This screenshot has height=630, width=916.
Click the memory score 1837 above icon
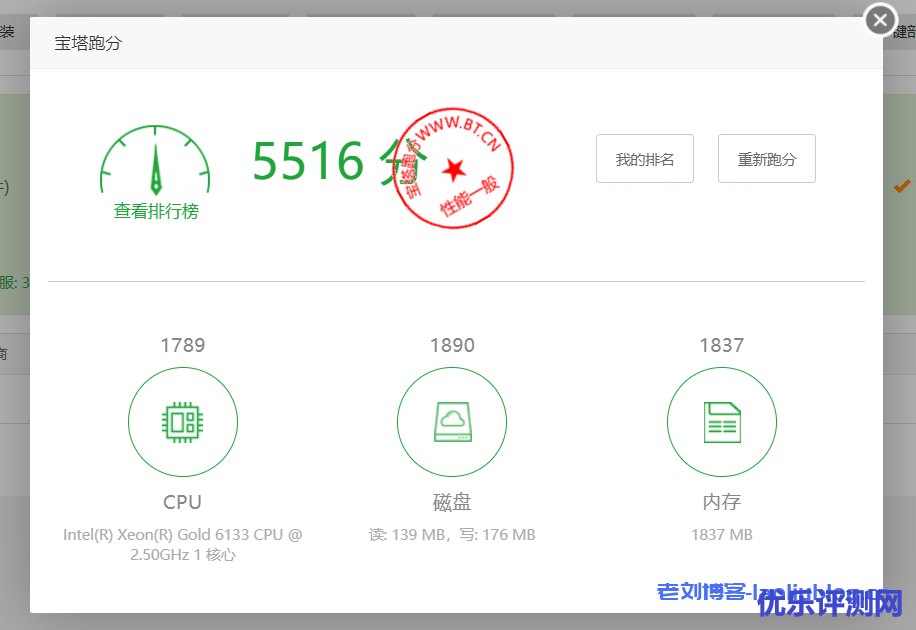click(x=722, y=345)
